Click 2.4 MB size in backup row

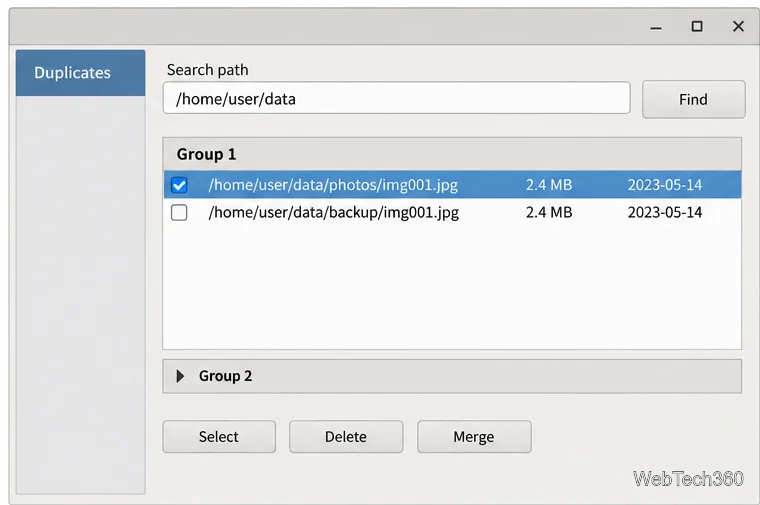549,212
